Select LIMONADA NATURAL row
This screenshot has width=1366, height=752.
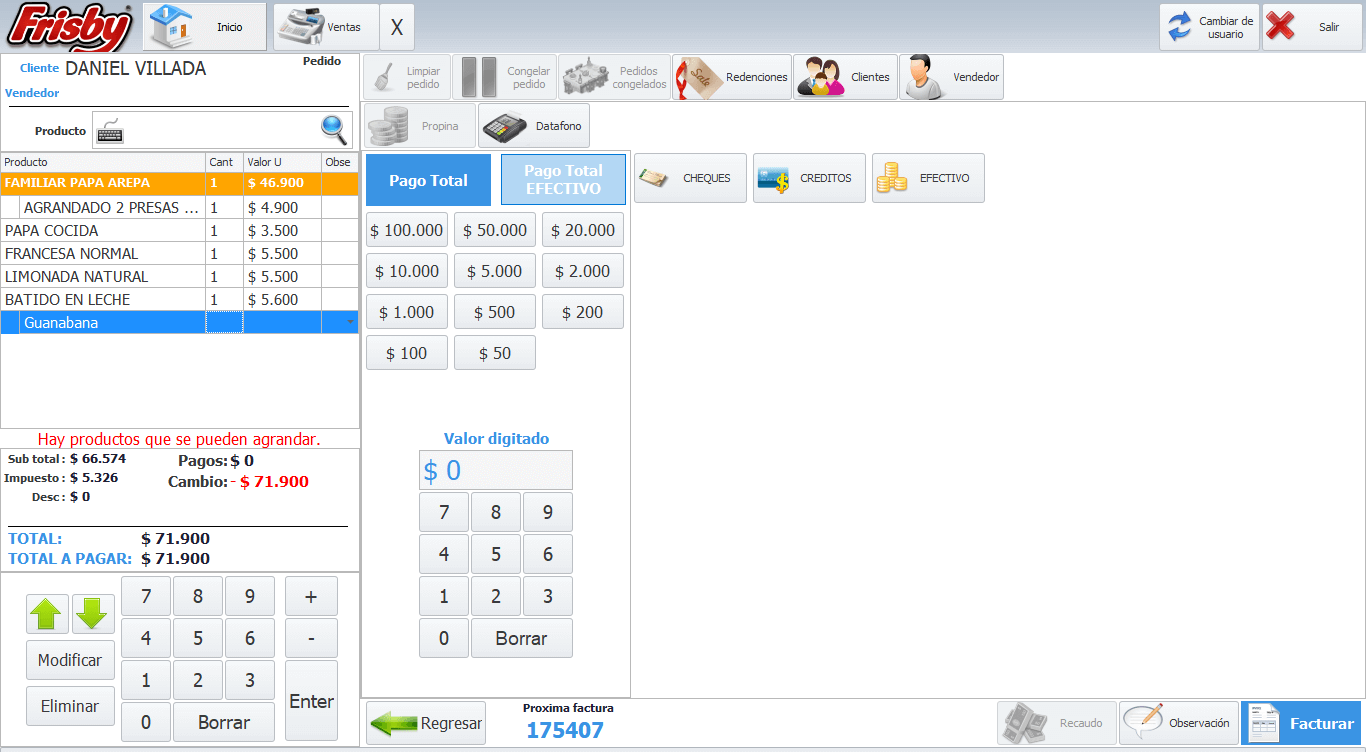(x=179, y=276)
